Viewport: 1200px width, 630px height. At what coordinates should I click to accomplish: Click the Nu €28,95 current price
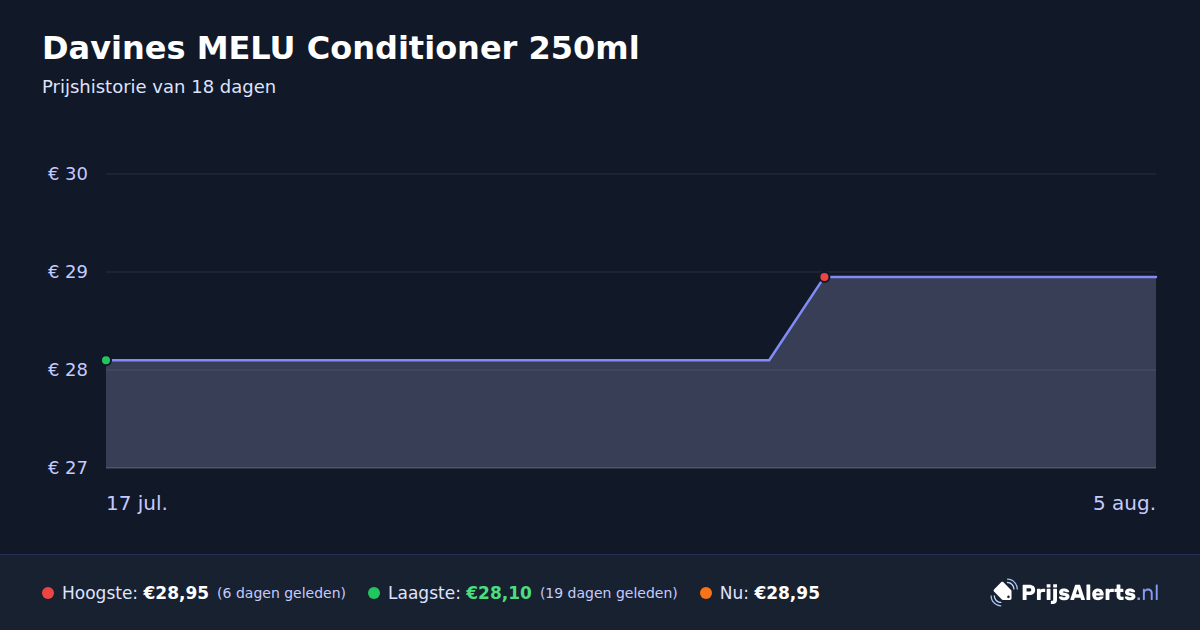pyautogui.click(x=787, y=593)
